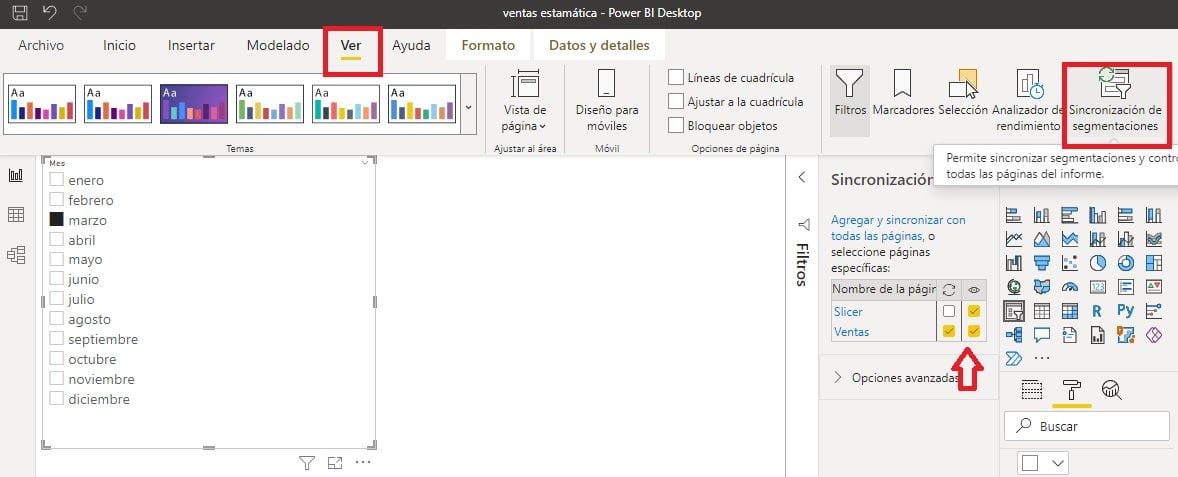Viewport: 1178px width, 477px height.
Task: Switch to Data table view in sidebar
Action: click(x=16, y=215)
